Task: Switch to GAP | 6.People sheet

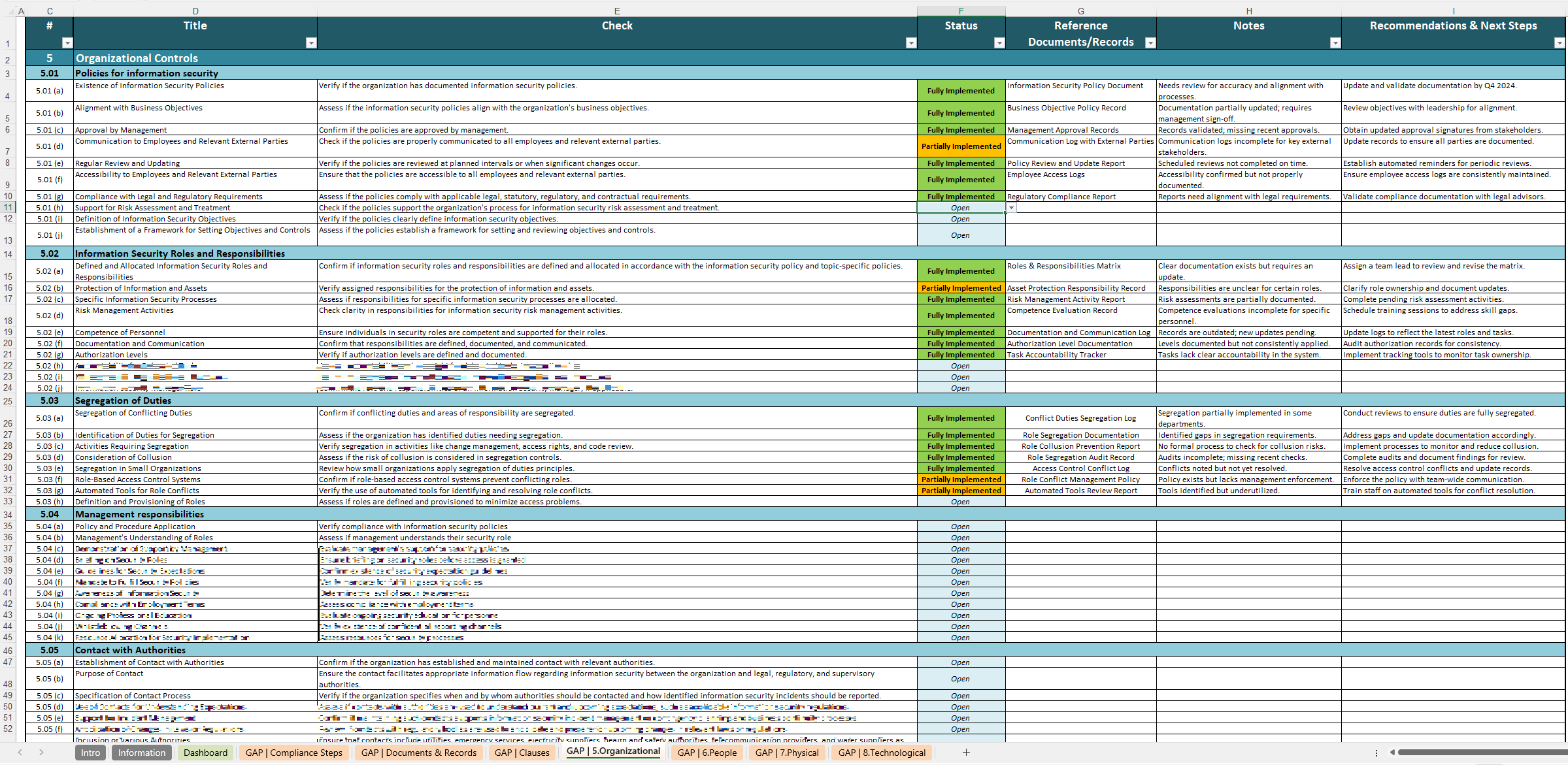Action: [707, 753]
